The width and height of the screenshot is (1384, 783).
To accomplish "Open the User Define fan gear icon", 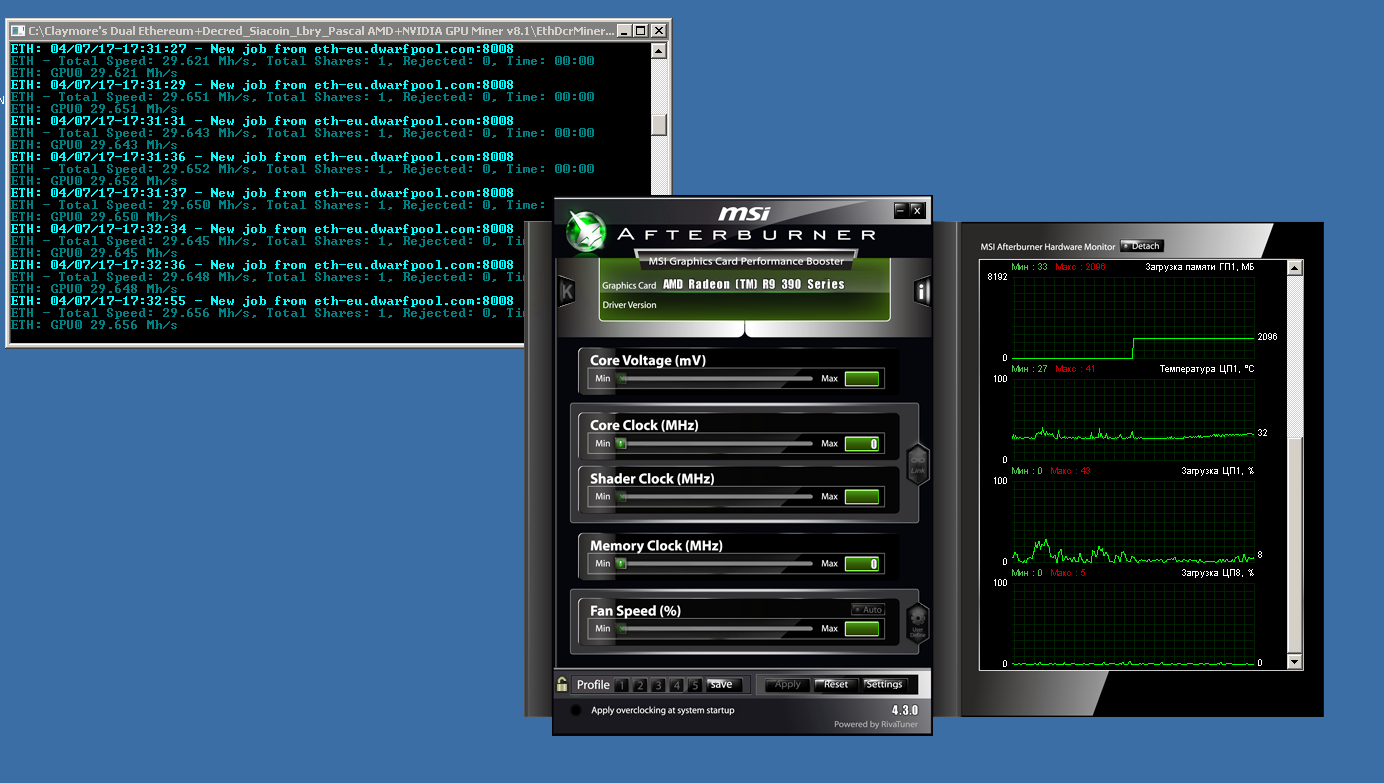I will [x=917, y=623].
